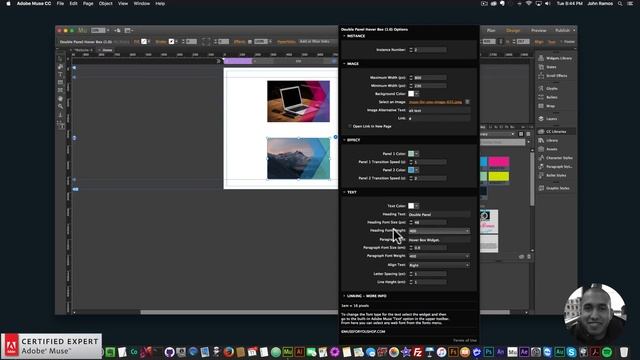
Task: Select the Text tool in the left toolbar
Action: pos(60,74)
